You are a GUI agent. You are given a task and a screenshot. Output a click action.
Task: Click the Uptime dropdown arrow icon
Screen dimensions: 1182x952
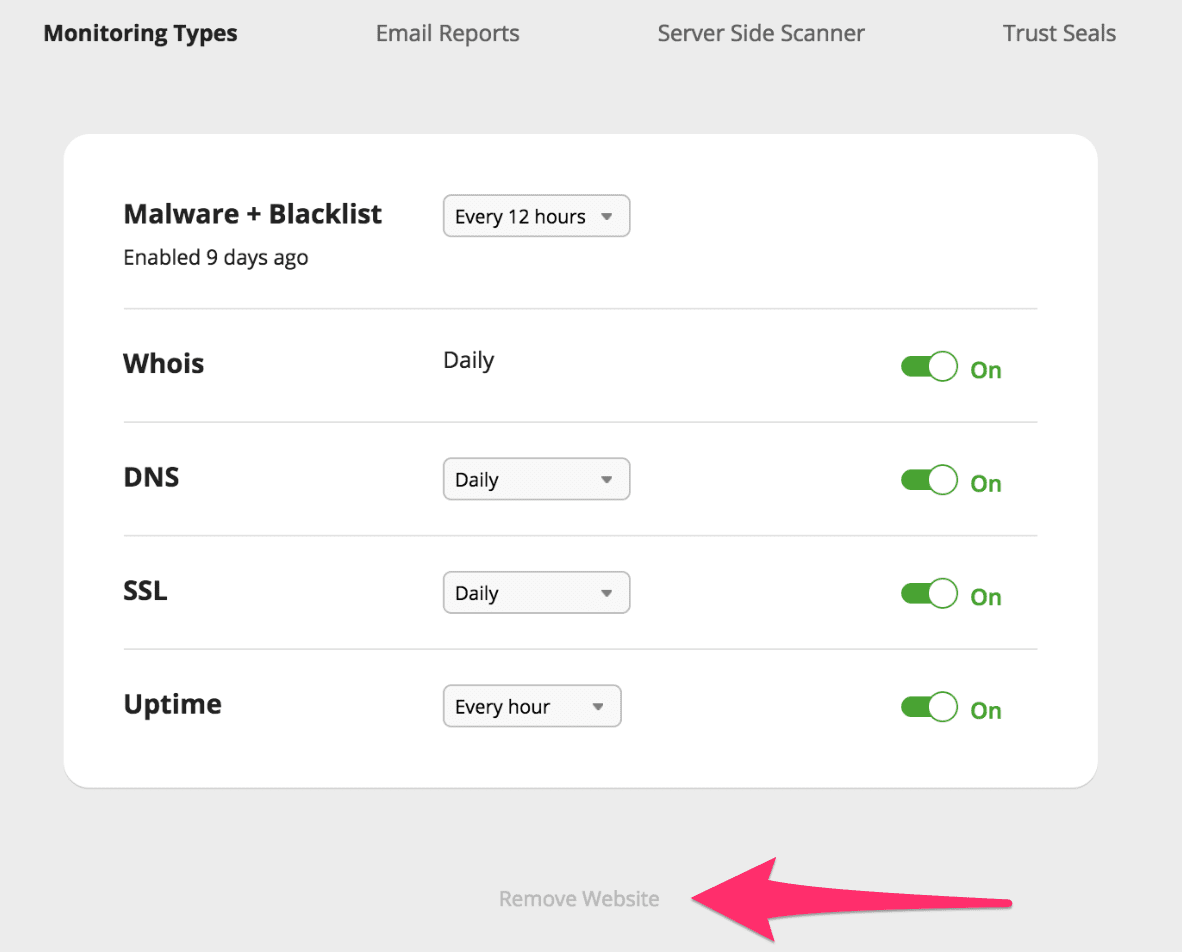click(598, 706)
